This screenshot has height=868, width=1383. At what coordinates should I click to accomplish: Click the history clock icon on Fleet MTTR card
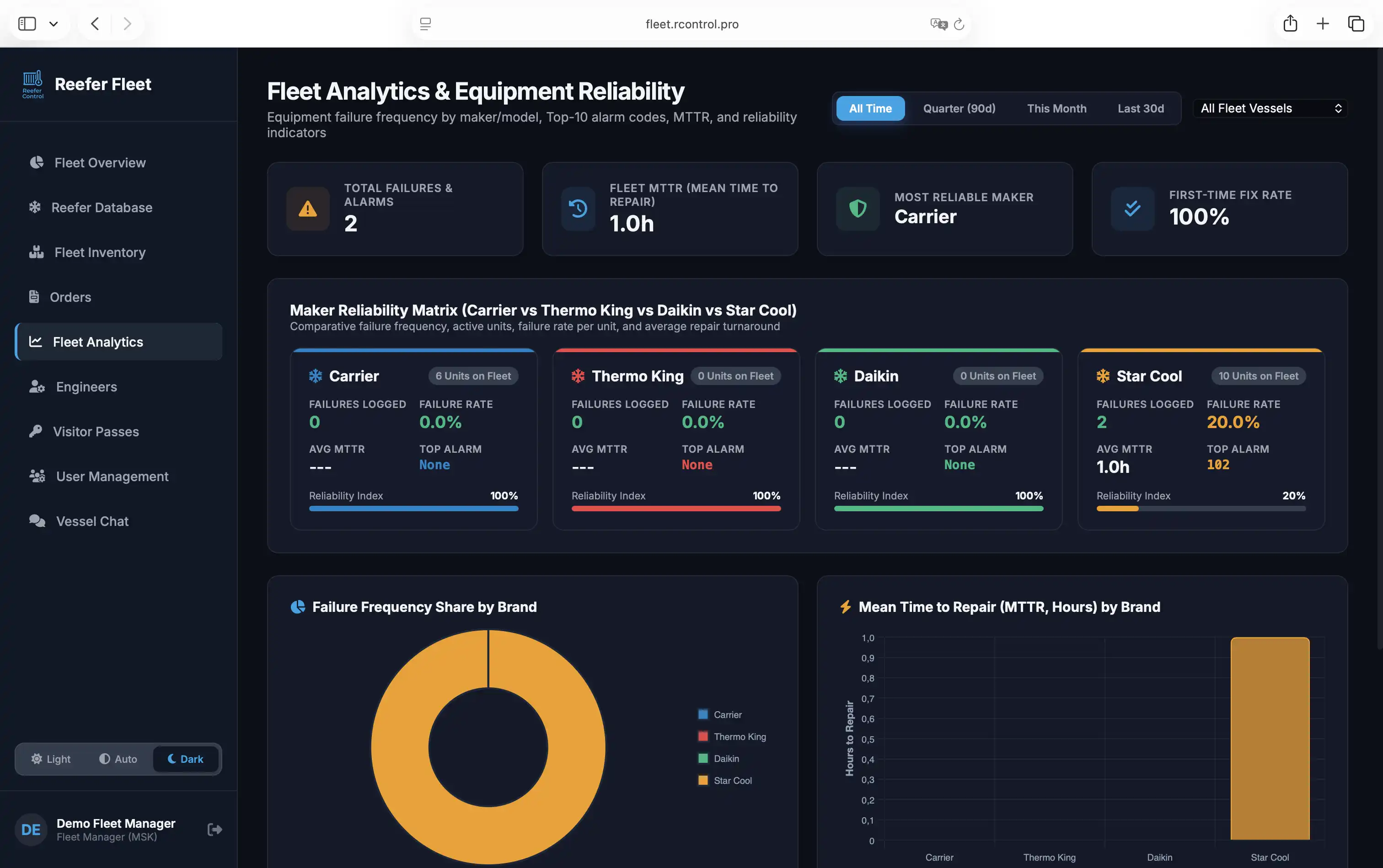pyautogui.click(x=578, y=209)
